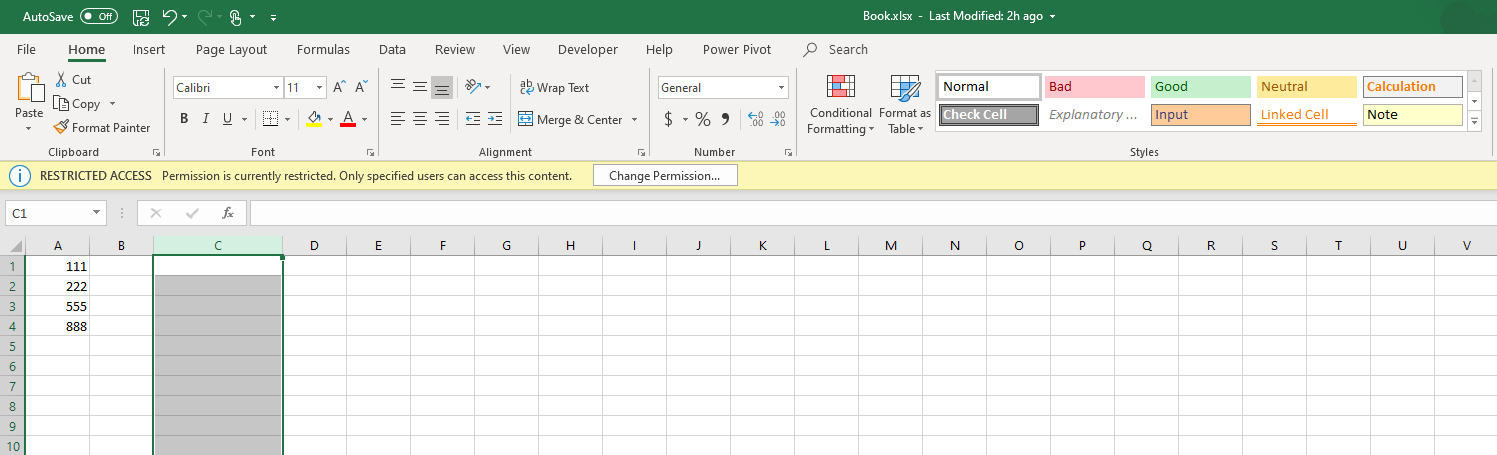
Task: Open the text Orientation options
Action: [478, 87]
